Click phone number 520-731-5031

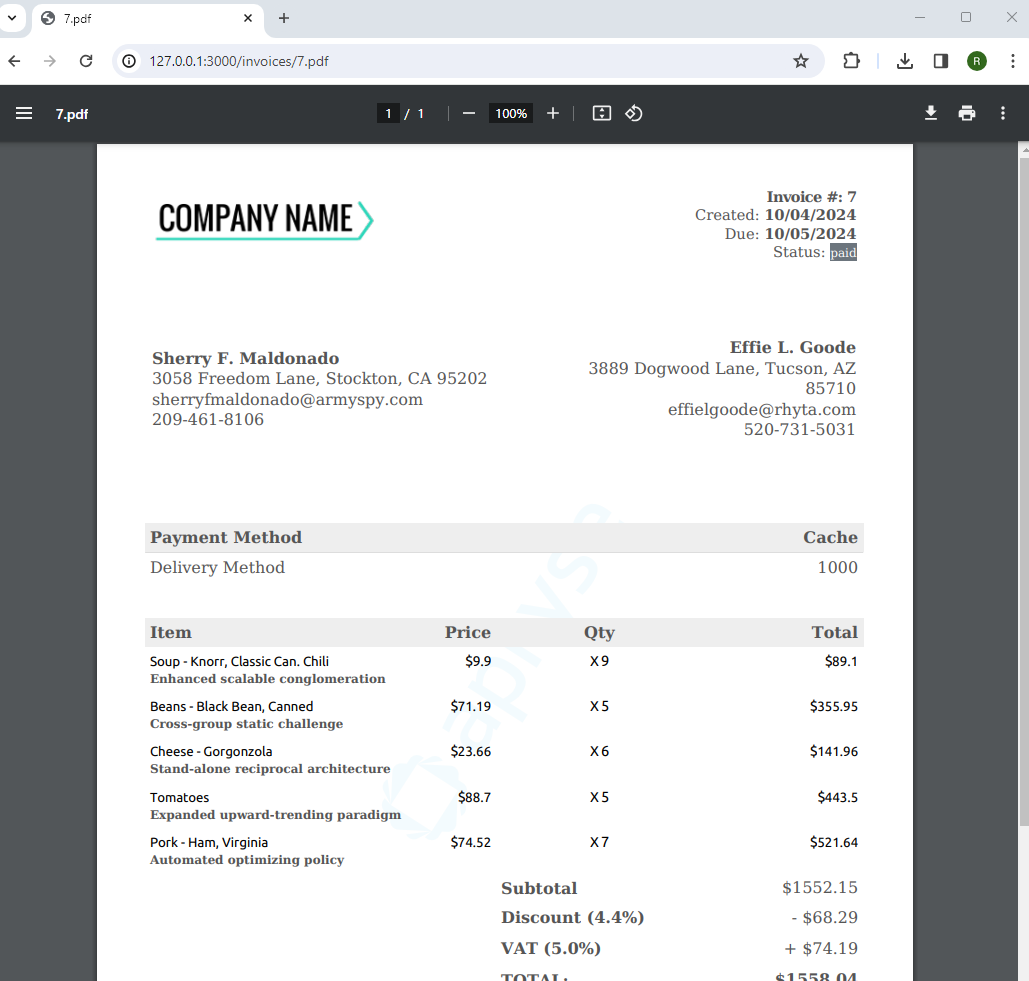pyautogui.click(x=799, y=430)
